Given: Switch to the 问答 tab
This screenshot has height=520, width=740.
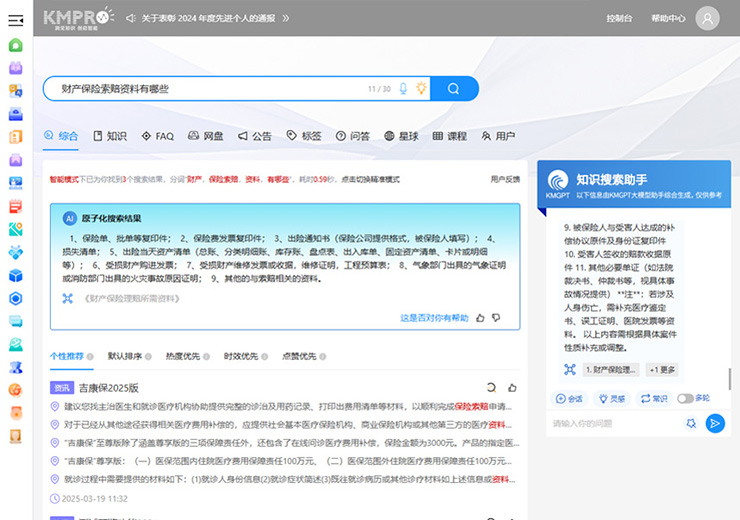Looking at the screenshot, I should 353,136.
